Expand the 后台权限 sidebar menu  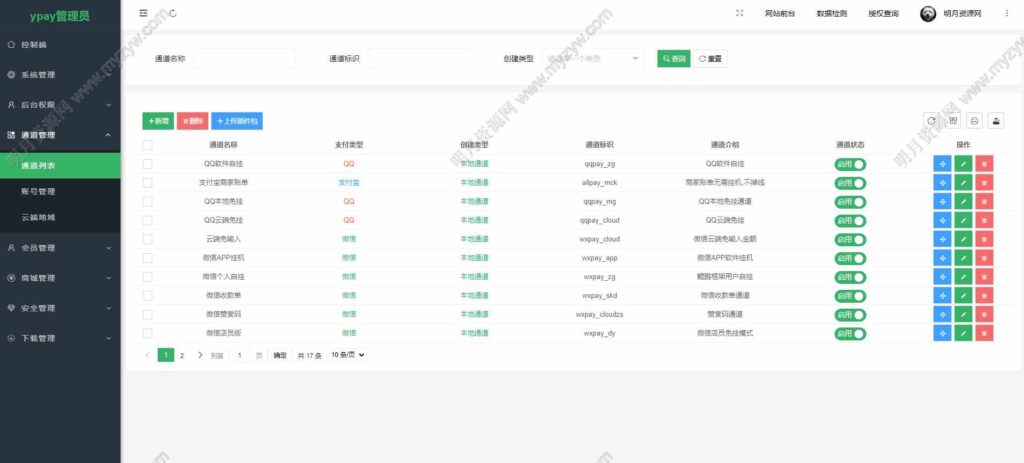[60, 105]
